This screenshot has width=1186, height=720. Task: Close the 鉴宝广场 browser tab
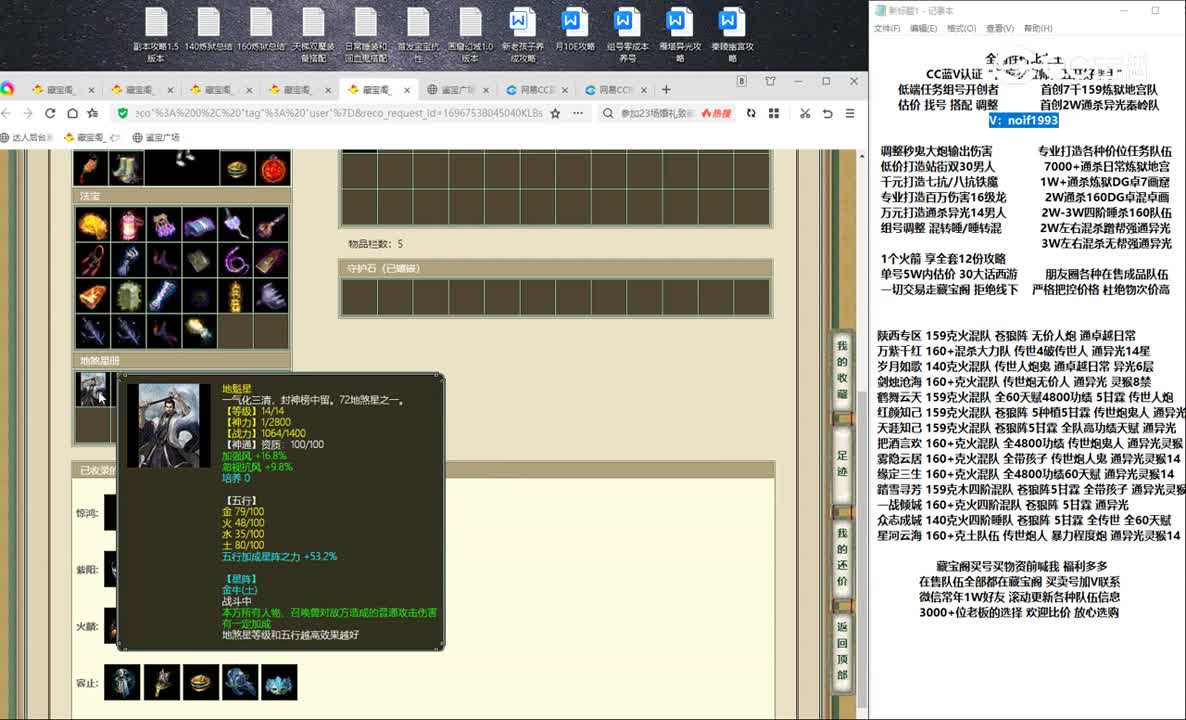point(486,89)
